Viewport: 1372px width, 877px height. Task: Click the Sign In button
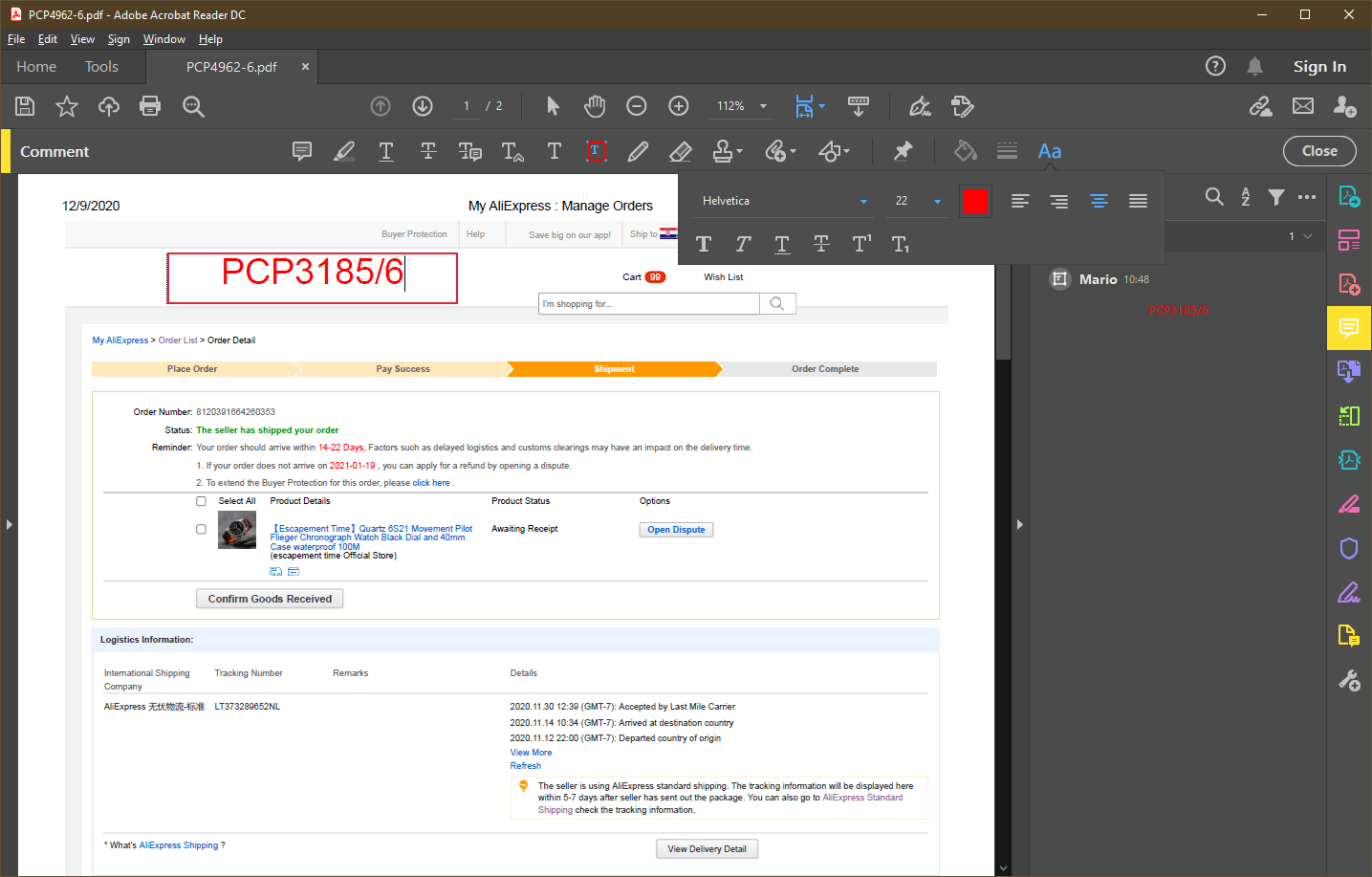1319,67
